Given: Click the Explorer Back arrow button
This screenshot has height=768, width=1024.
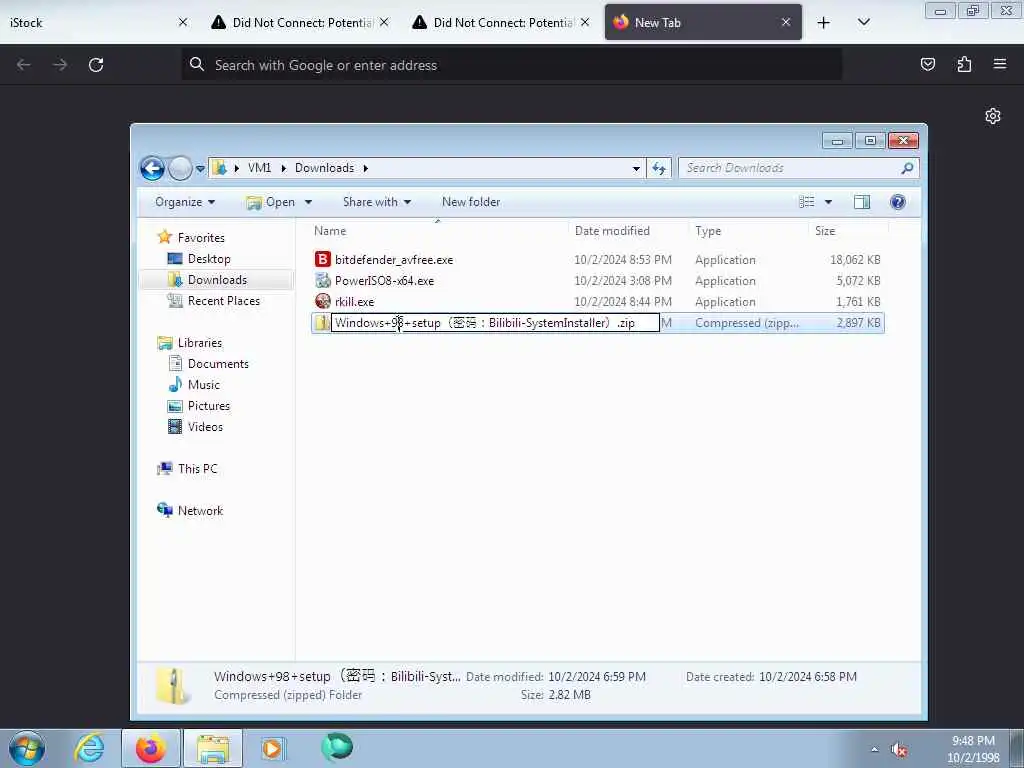Looking at the screenshot, I should coord(152,168).
